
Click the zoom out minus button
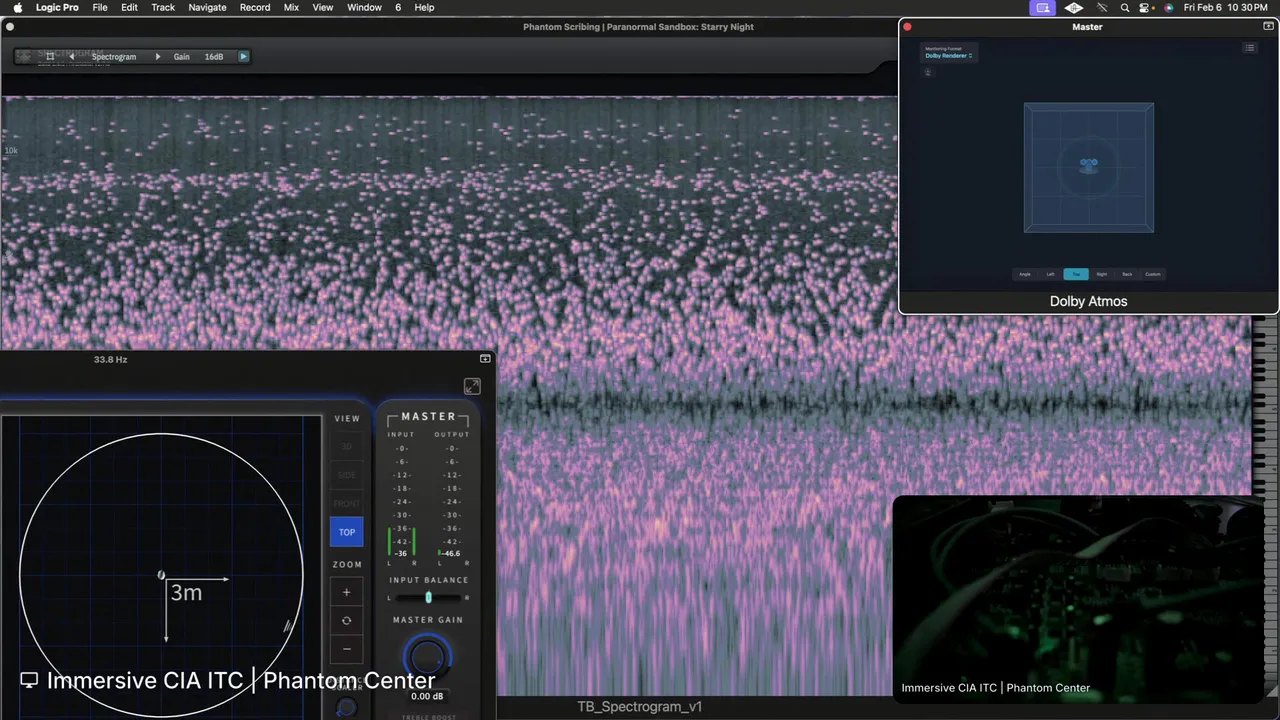pyautogui.click(x=347, y=649)
